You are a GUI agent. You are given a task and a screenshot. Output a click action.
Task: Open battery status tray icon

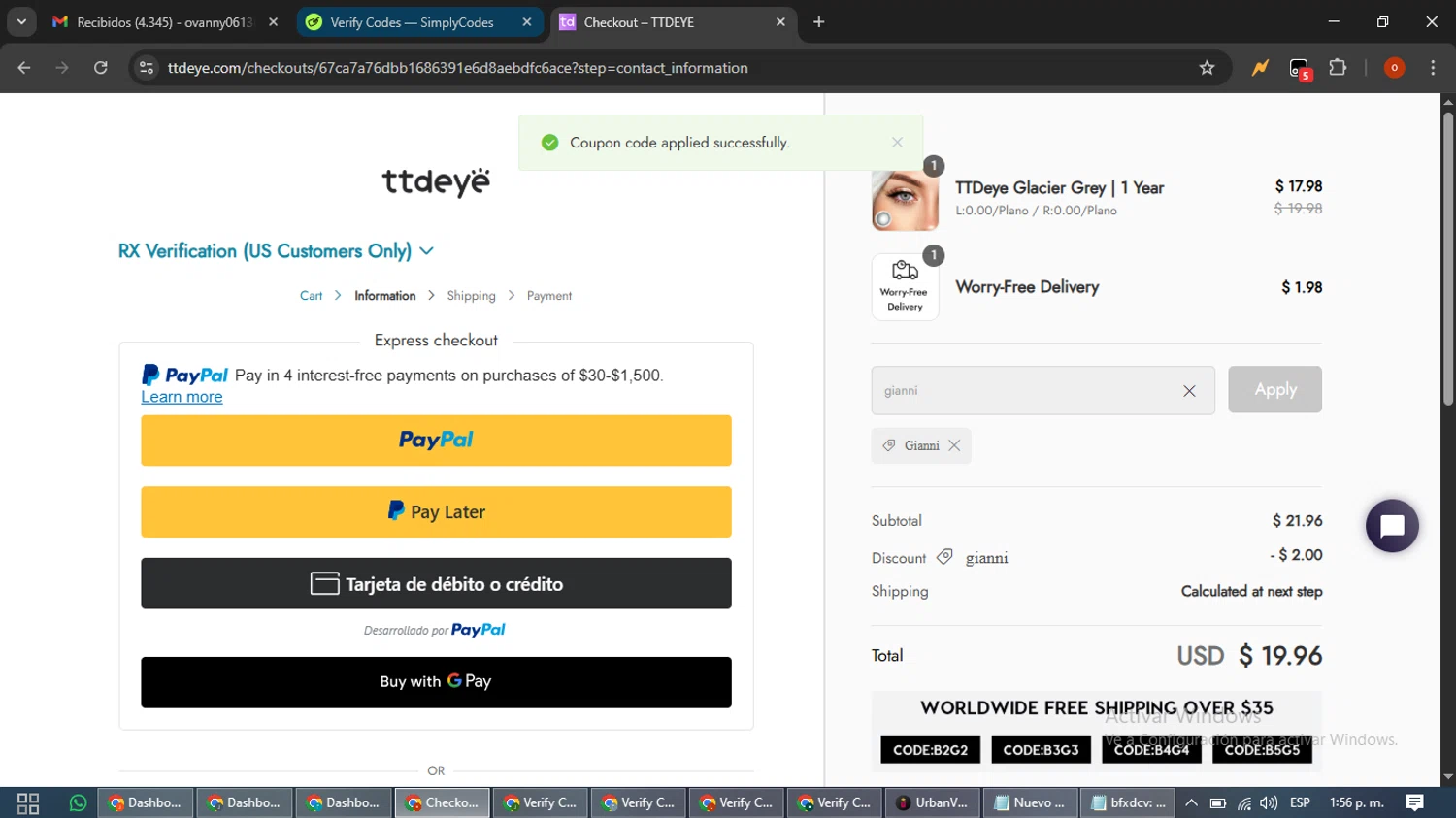coord(1218,803)
